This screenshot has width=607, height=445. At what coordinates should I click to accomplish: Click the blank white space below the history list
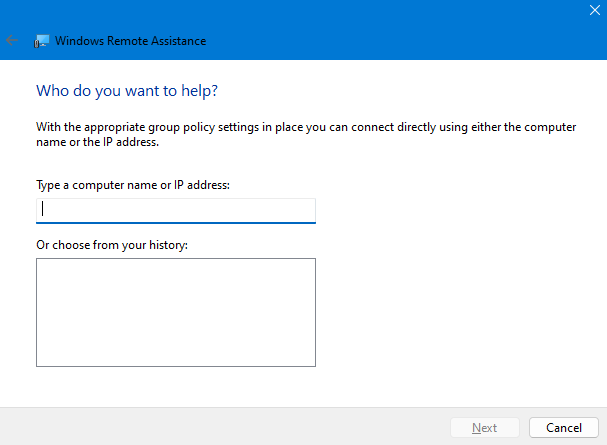point(176,387)
